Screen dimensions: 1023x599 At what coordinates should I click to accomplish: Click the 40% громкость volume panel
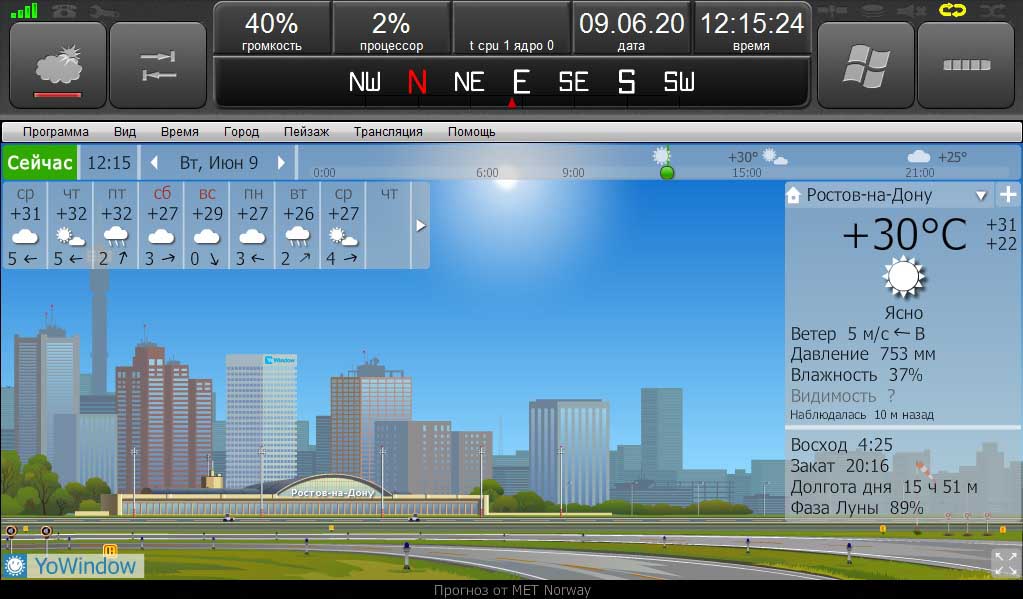tap(271, 30)
